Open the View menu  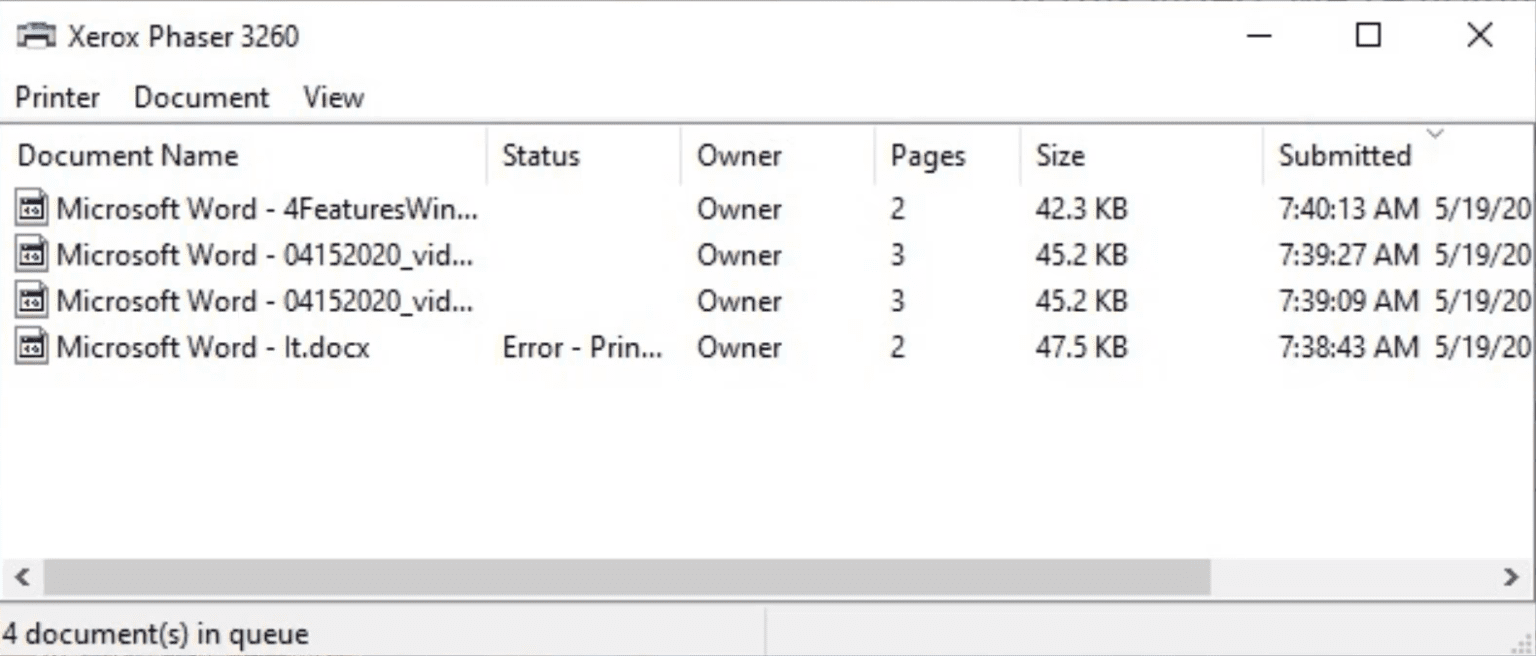[332, 97]
